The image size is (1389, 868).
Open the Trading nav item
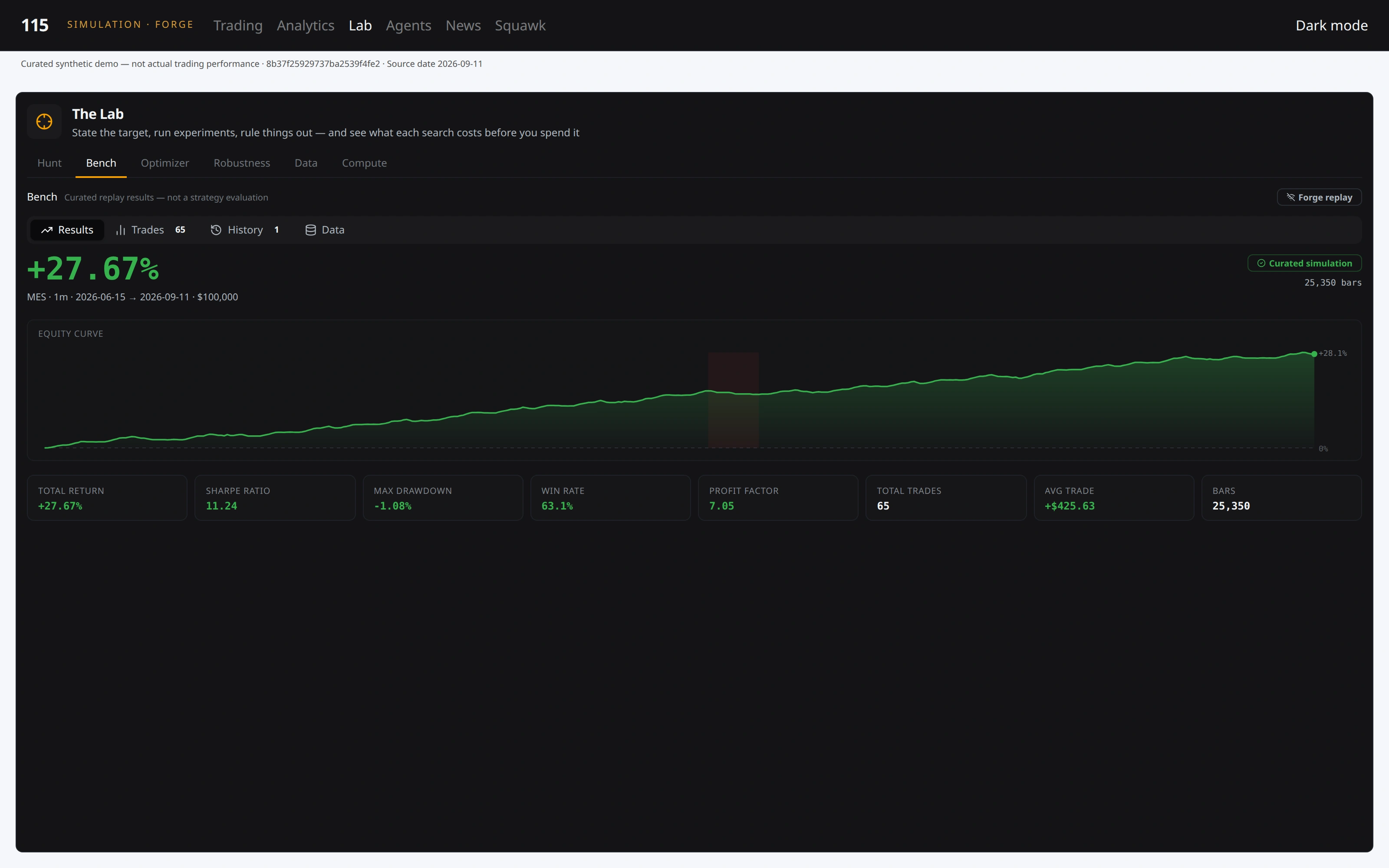pyautogui.click(x=237, y=25)
